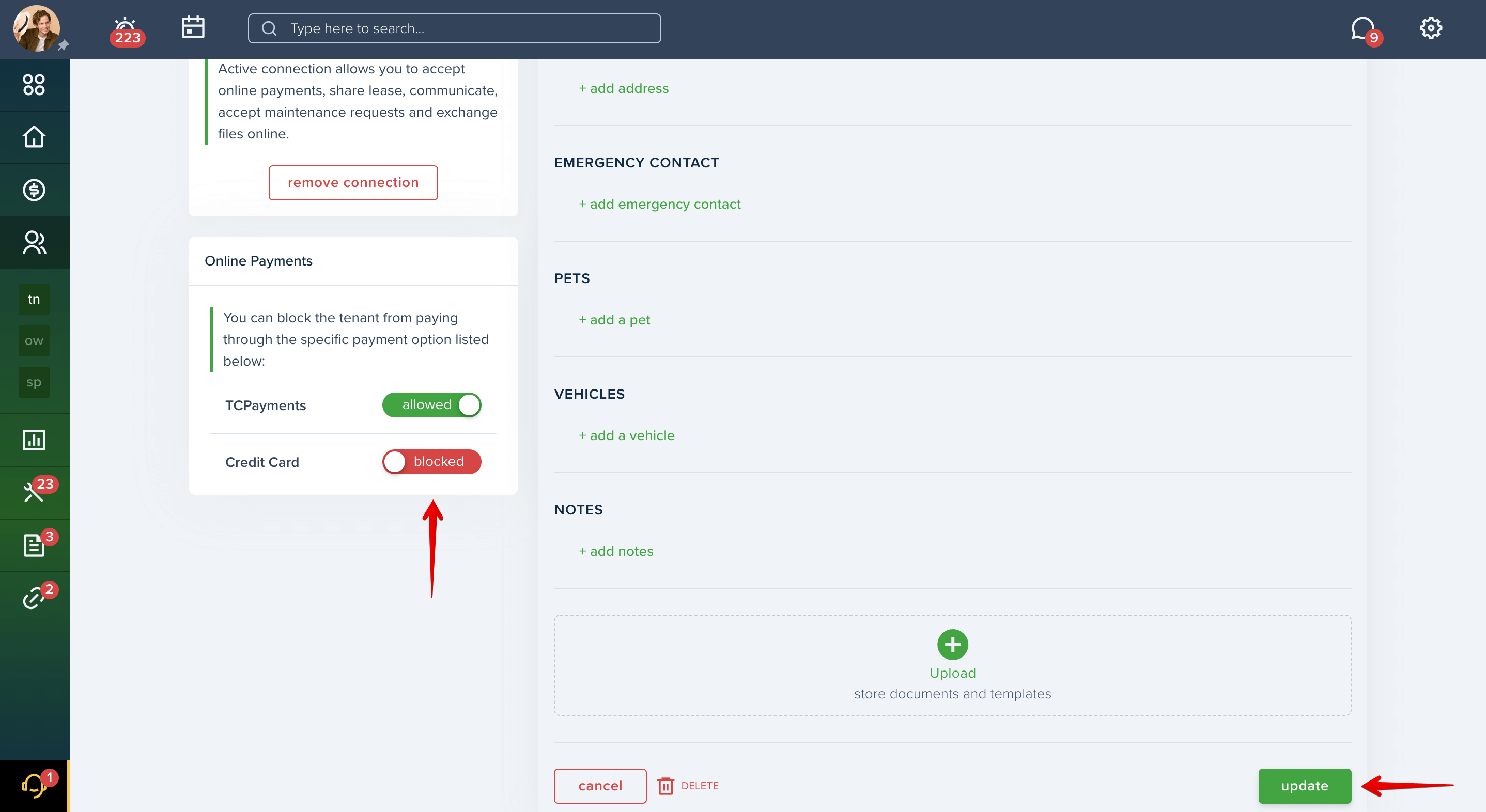Click '+ add notes' link

[x=616, y=551]
